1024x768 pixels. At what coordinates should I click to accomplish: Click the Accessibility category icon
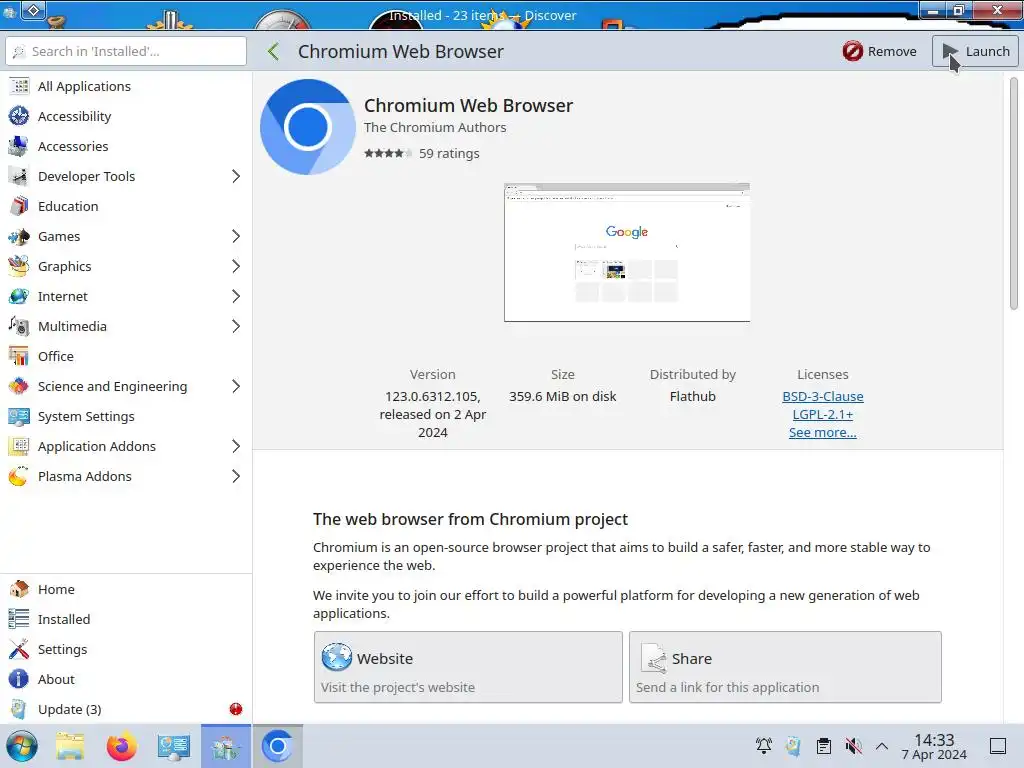(19, 116)
